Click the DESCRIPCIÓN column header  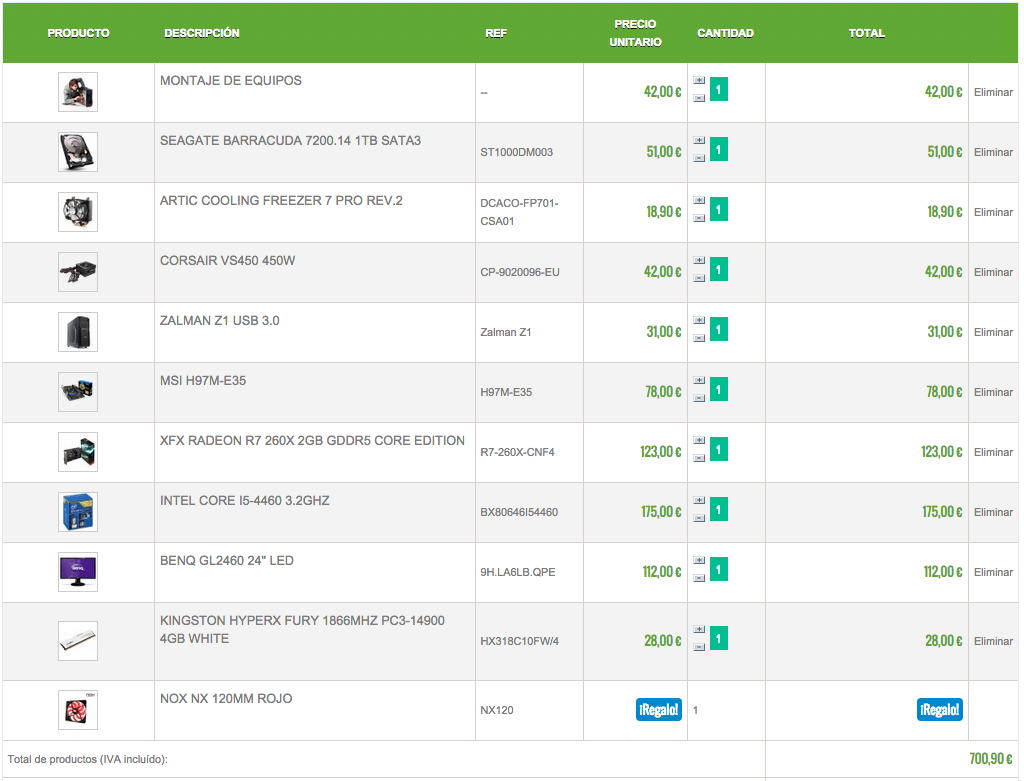click(202, 33)
